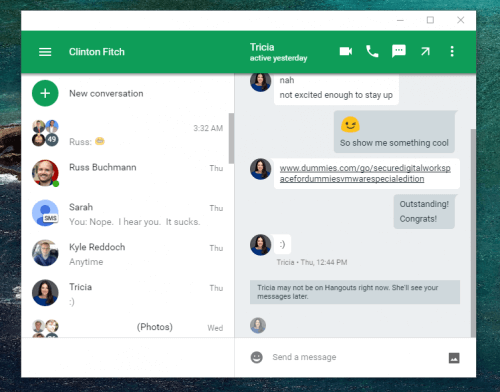
Task: Click the ':)' message bubble from Tricia
Action: coord(282,244)
